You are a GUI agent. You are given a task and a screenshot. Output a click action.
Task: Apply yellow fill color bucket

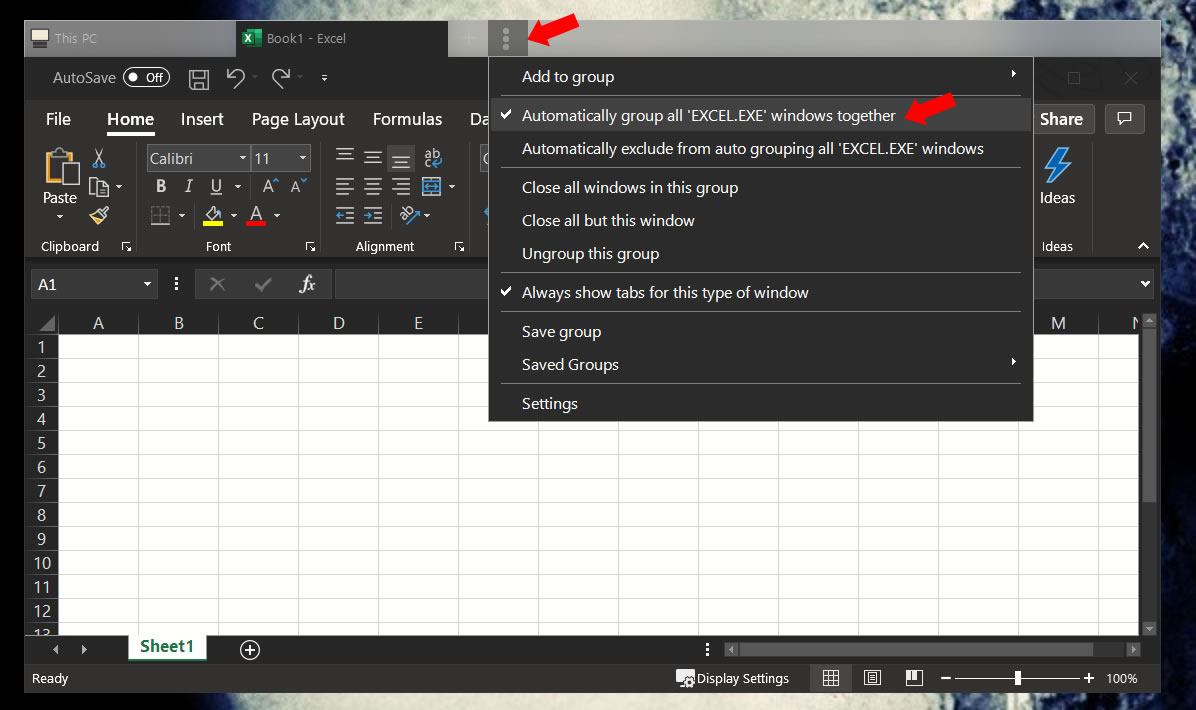point(213,216)
